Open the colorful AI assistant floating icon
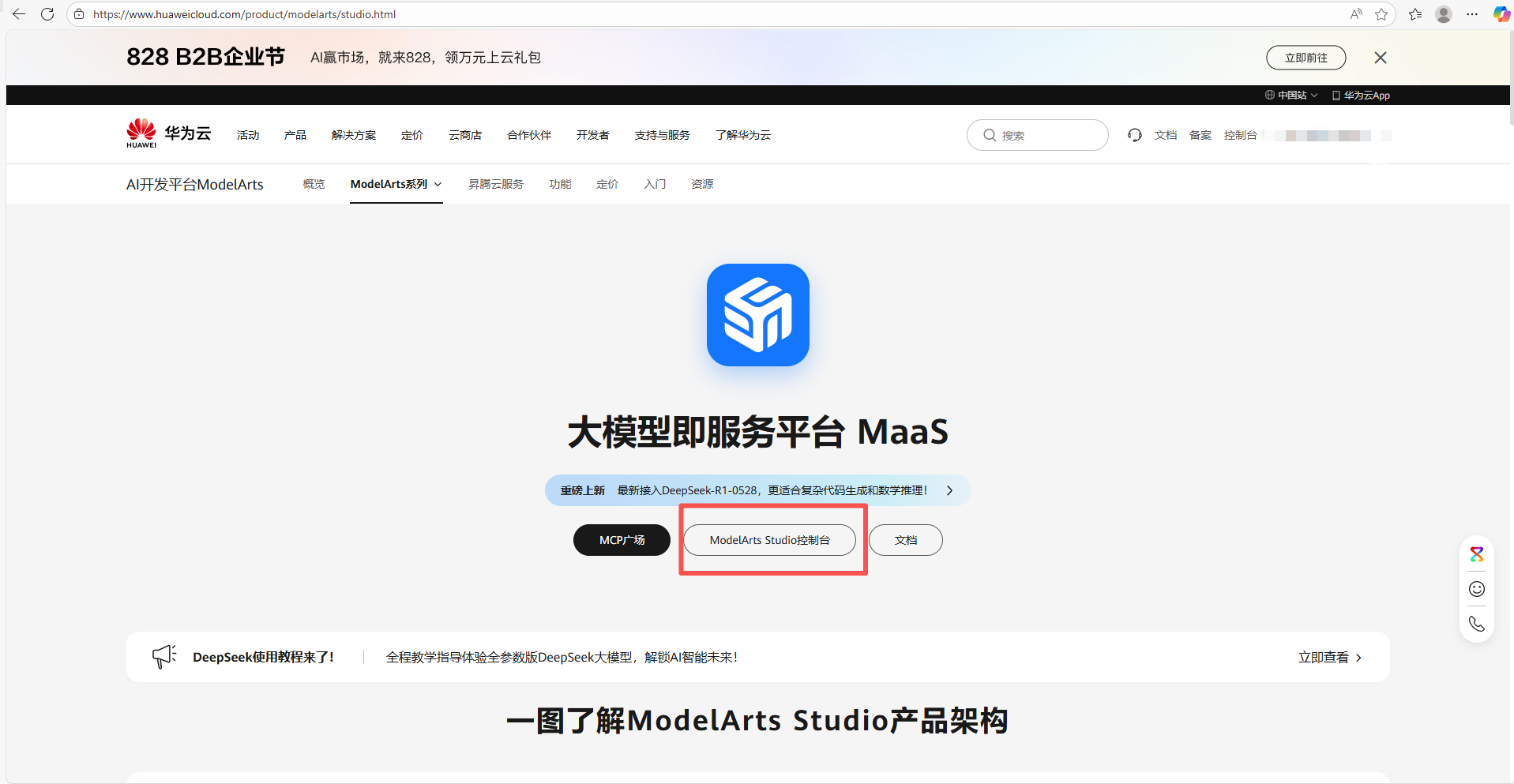This screenshot has width=1514, height=784. point(1477,554)
